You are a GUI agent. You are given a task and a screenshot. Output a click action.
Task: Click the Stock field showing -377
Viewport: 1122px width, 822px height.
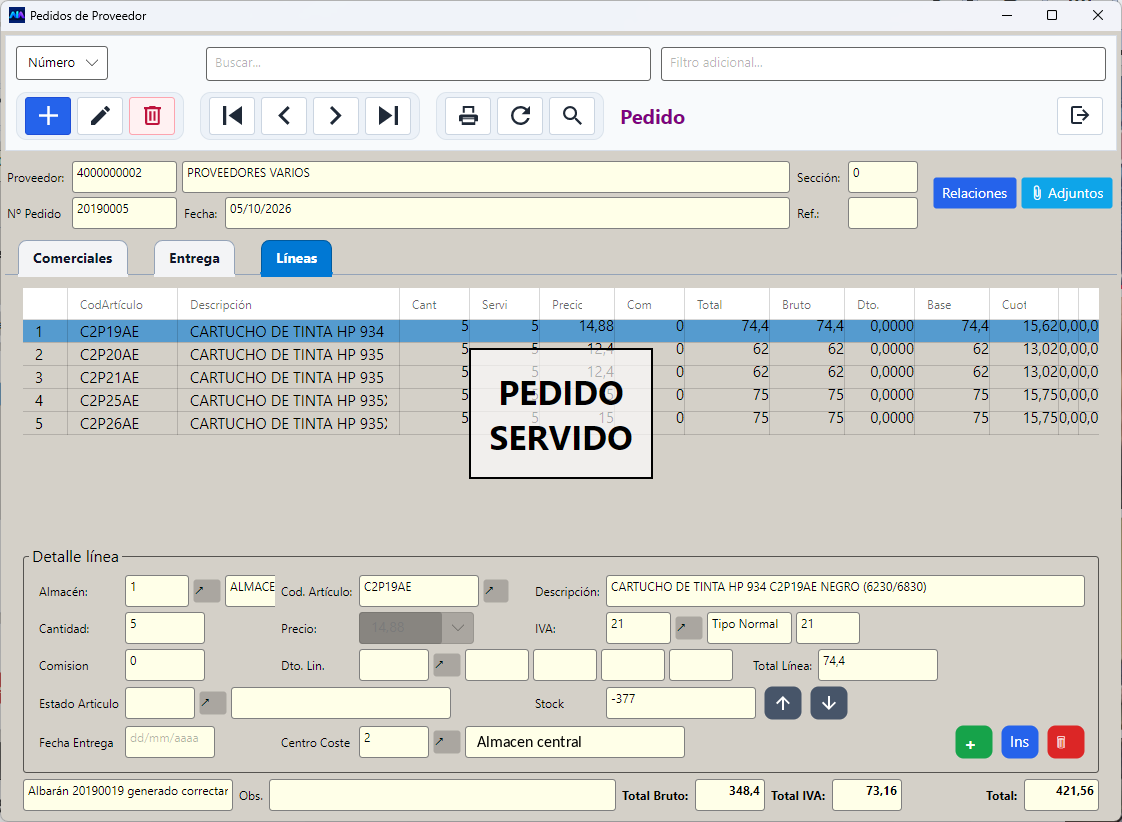click(x=680, y=703)
